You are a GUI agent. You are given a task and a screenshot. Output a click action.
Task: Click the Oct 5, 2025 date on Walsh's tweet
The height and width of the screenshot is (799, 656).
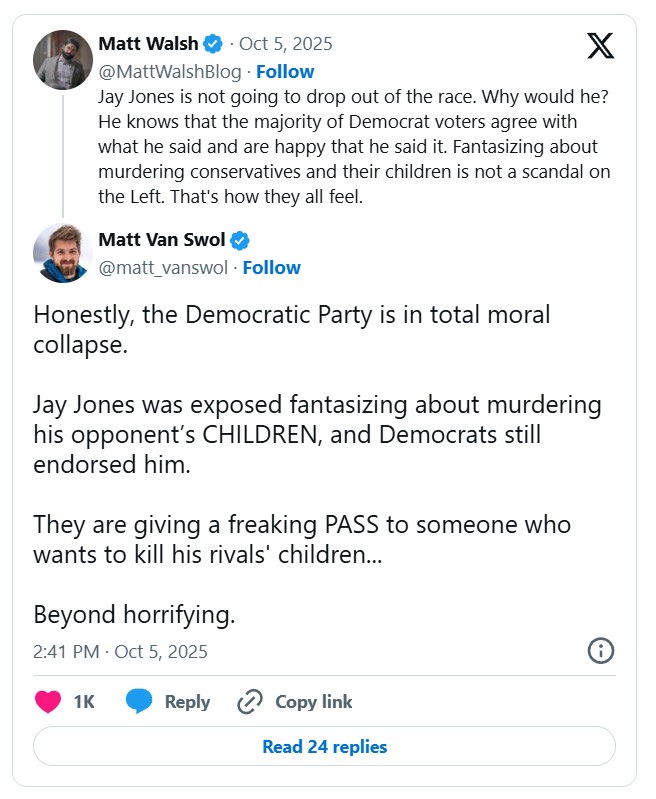point(286,44)
